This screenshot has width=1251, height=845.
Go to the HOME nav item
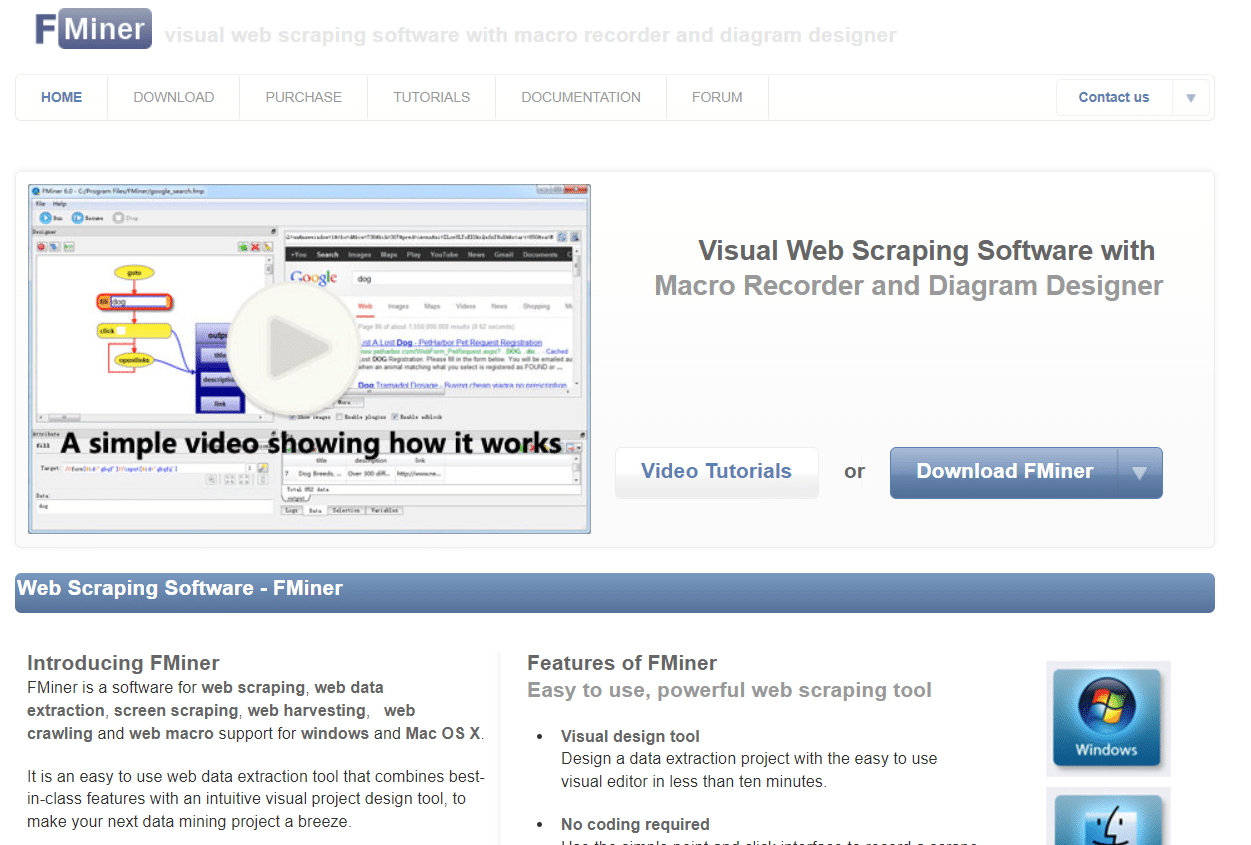pyautogui.click(x=62, y=97)
